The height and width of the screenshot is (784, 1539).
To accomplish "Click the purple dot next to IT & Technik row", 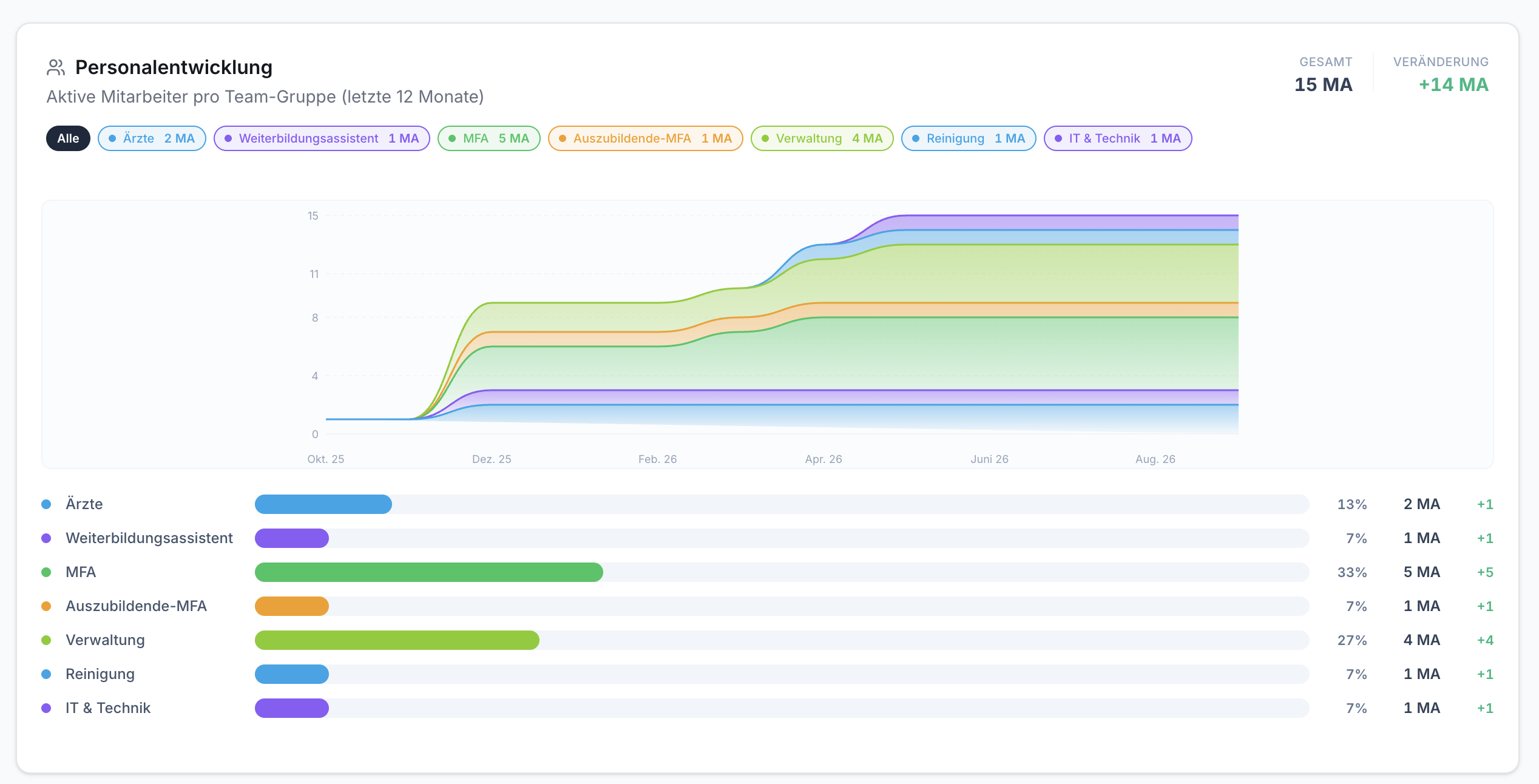I will (x=46, y=708).
